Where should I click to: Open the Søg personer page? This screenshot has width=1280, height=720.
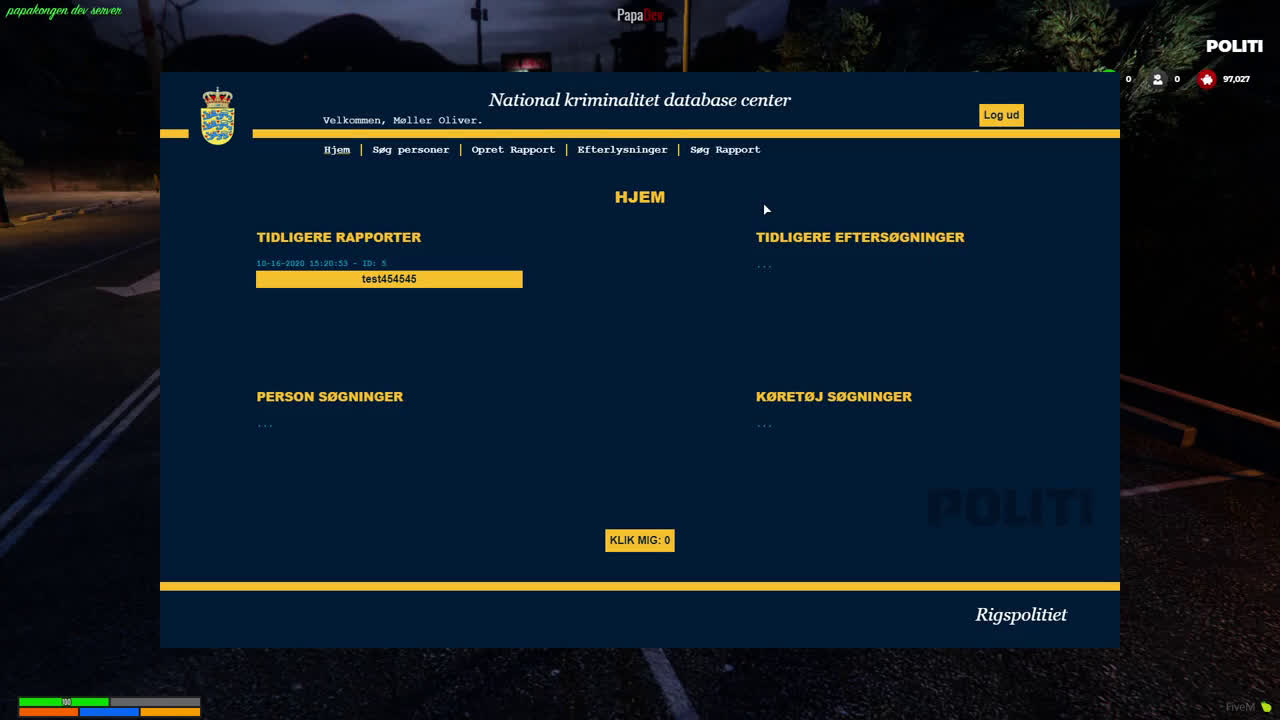click(411, 150)
